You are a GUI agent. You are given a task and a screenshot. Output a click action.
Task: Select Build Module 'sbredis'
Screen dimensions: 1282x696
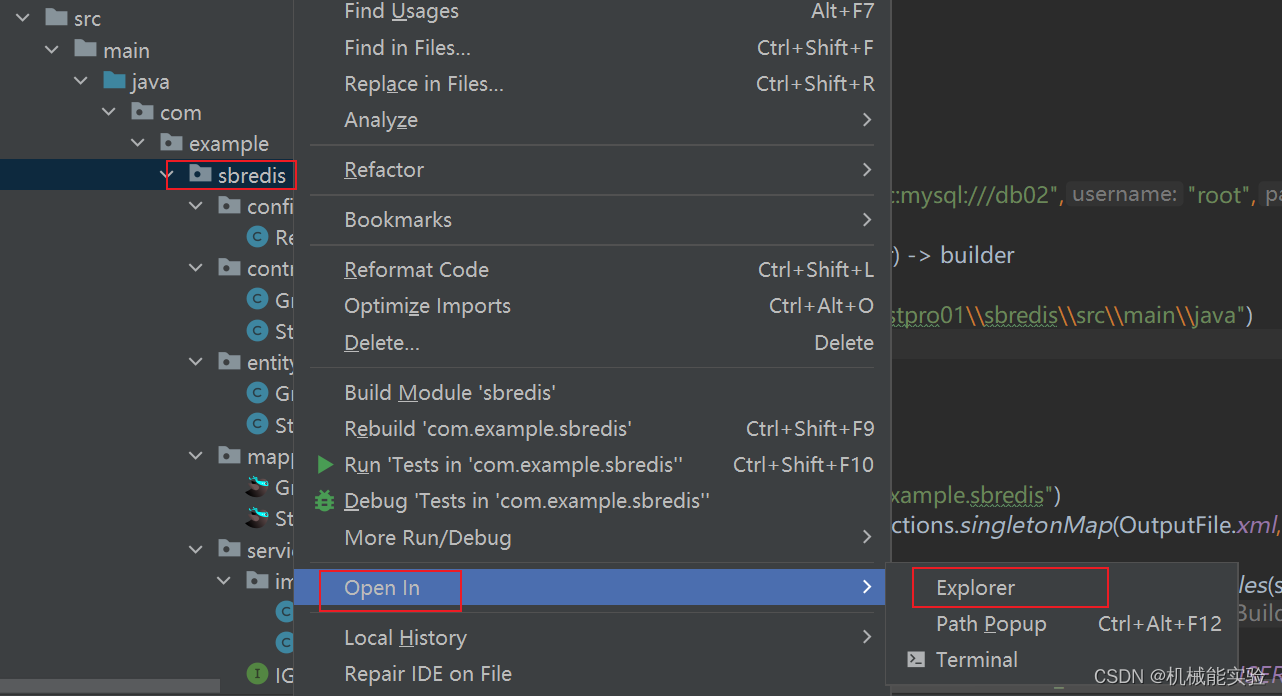click(449, 392)
